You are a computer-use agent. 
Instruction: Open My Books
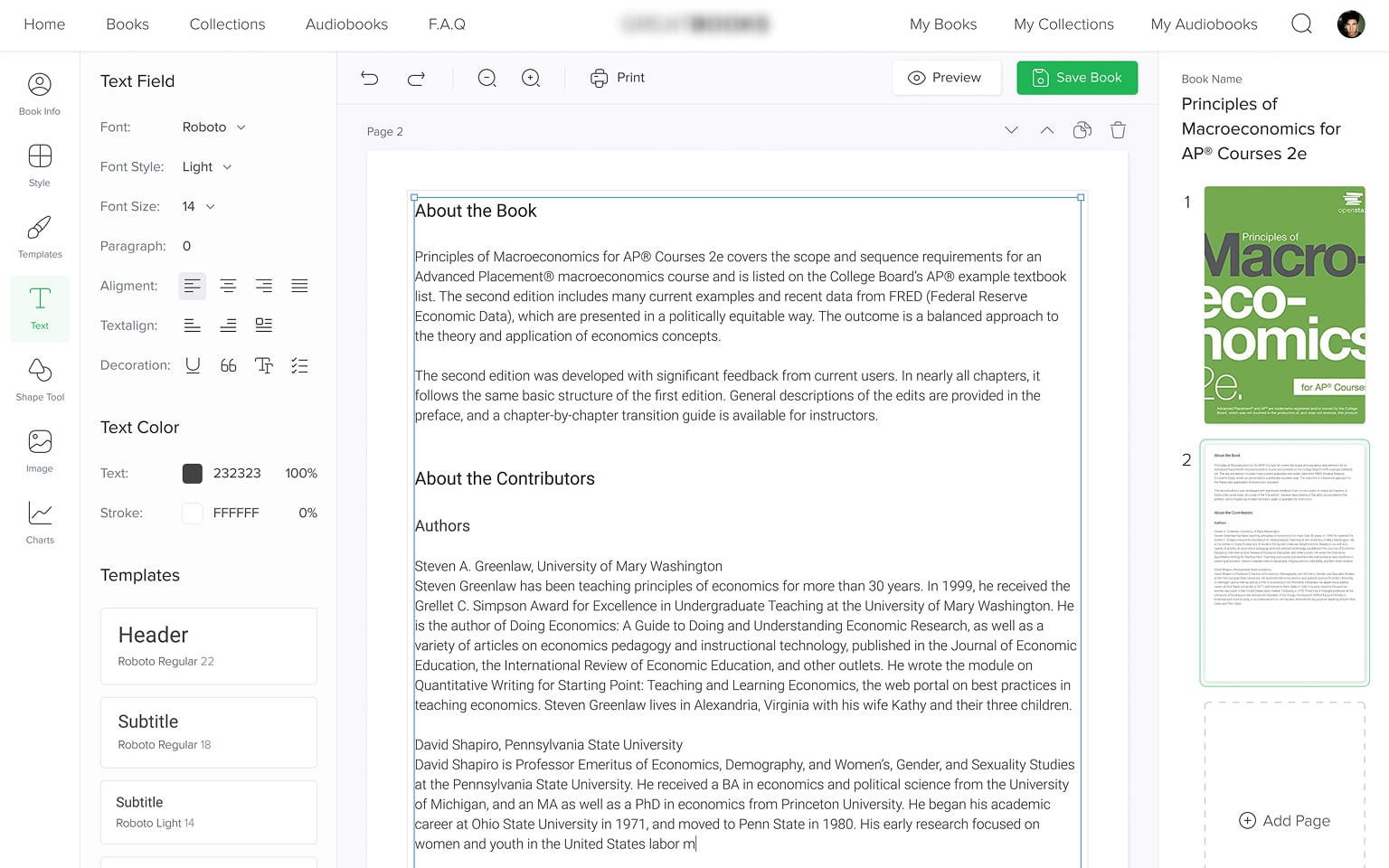[x=943, y=24]
